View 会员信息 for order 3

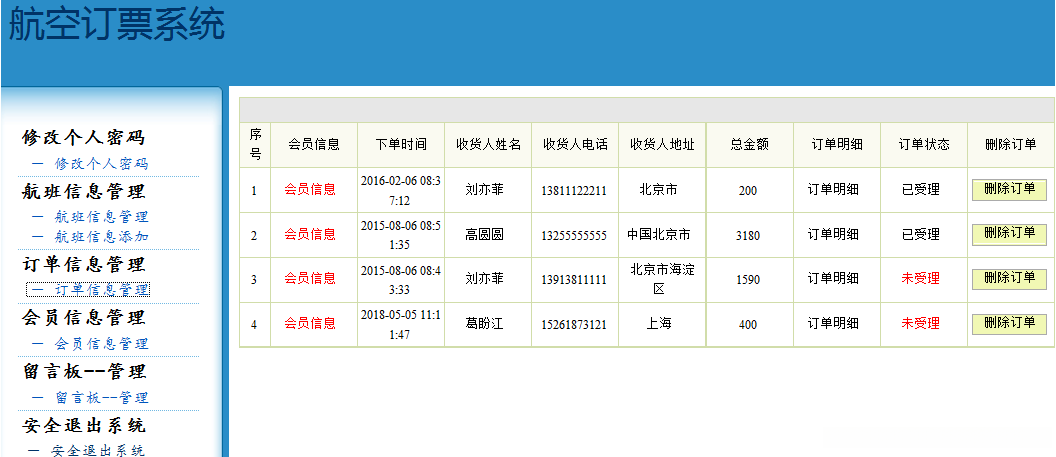tap(310, 278)
